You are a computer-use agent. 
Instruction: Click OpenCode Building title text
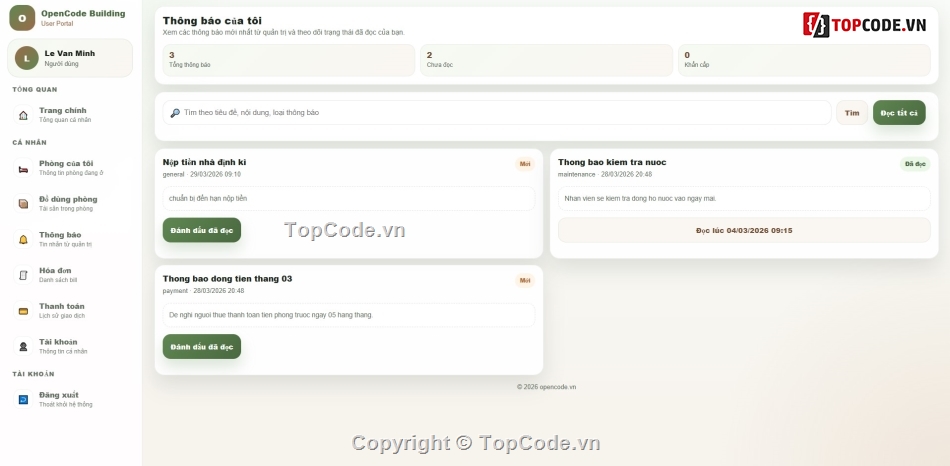tap(83, 13)
